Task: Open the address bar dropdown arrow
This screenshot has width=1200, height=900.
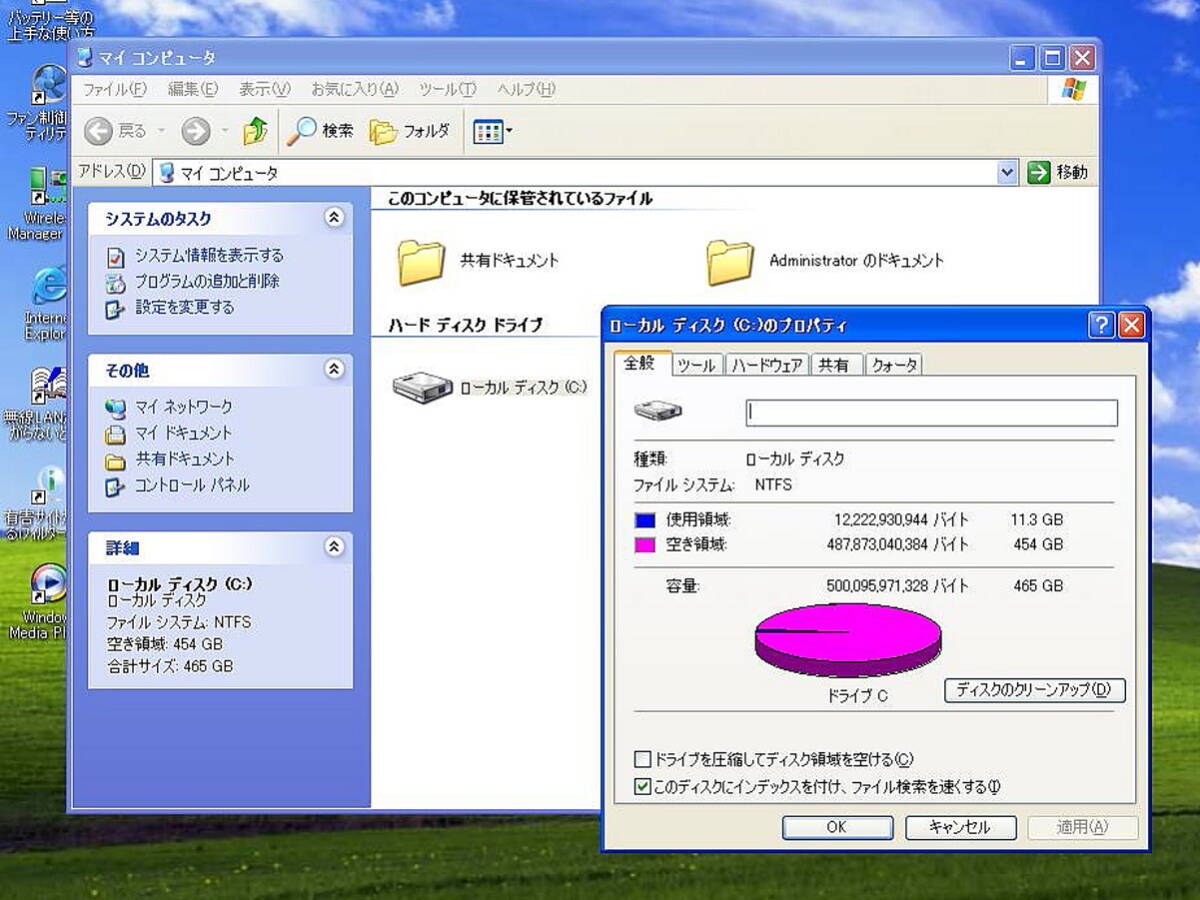Action: tap(1007, 172)
